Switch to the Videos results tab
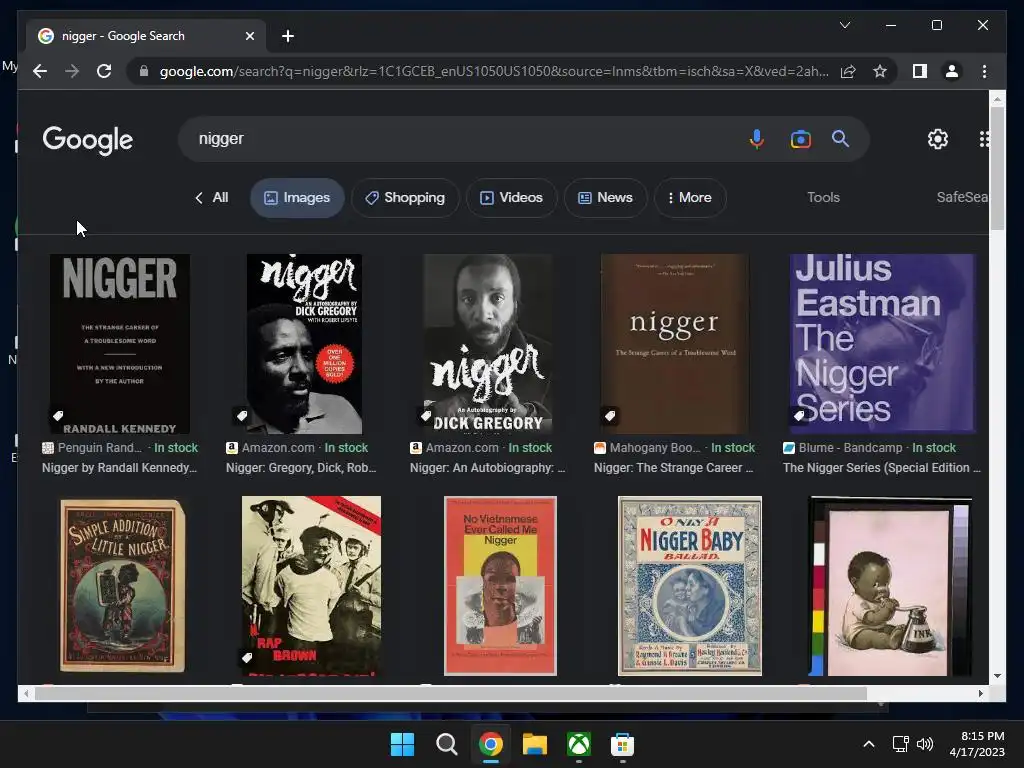The height and width of the screenshot is (768, 1024). tap(511, 197)
